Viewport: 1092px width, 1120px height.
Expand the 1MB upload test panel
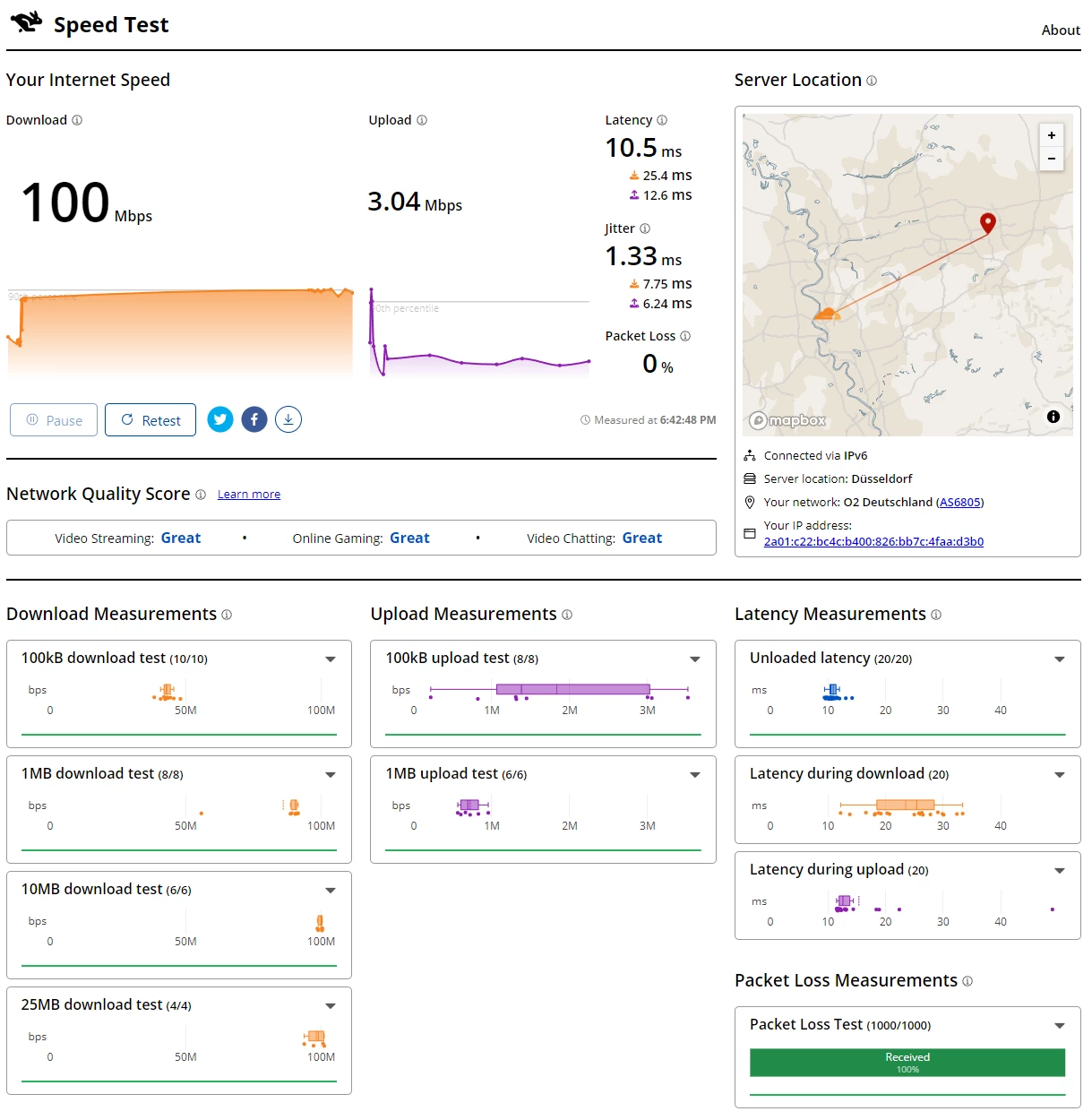click(x=695, y=775)
